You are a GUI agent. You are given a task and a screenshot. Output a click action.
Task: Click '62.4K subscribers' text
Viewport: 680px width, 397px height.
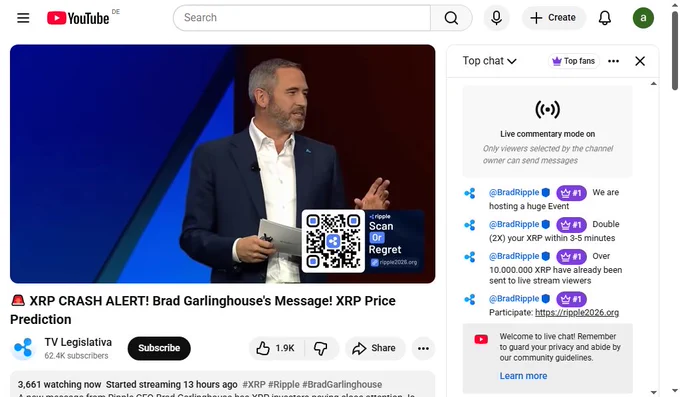click(x=76, y=356)
